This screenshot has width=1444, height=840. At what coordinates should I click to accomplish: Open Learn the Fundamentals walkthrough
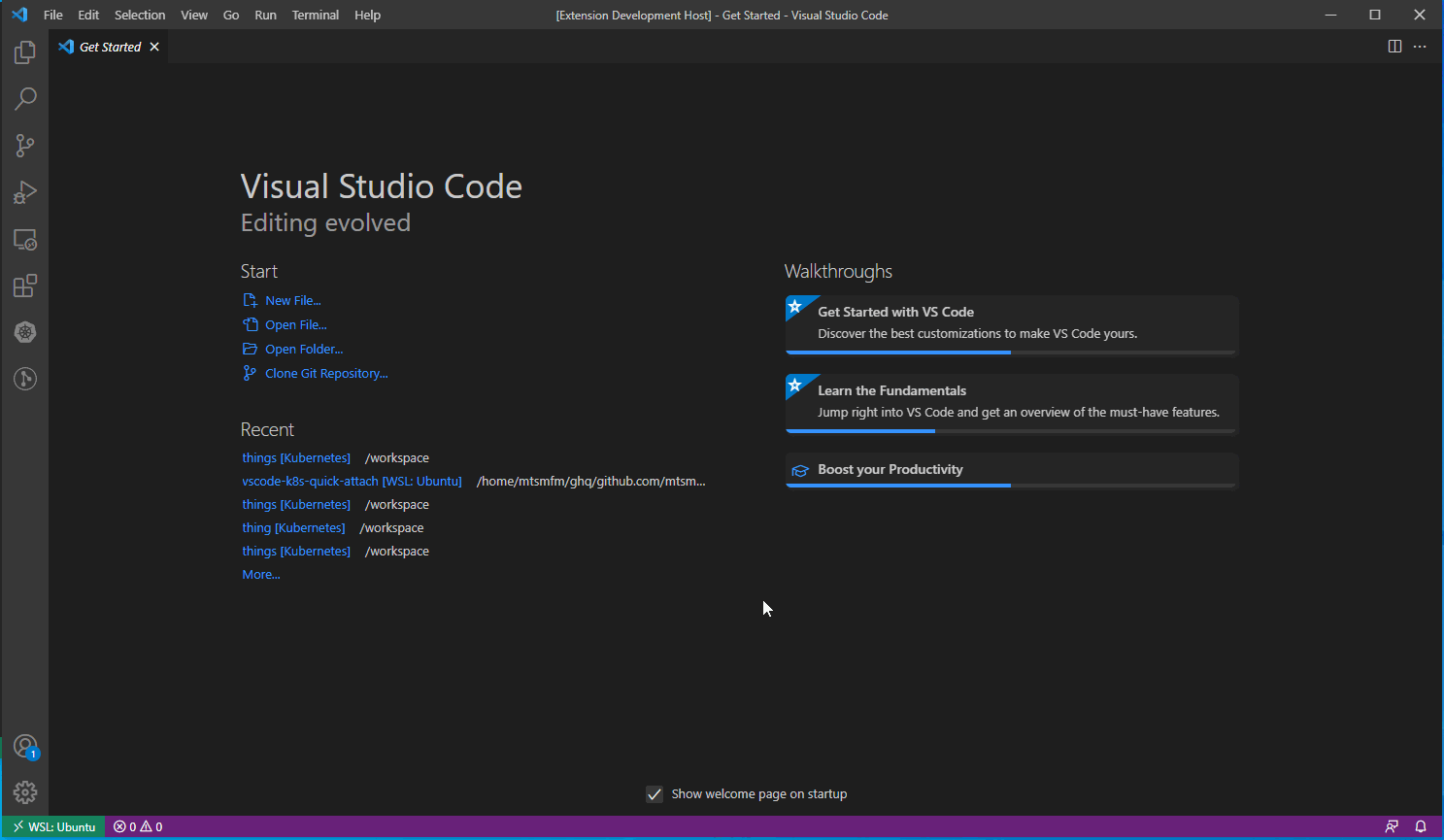tap(1012, 403)
